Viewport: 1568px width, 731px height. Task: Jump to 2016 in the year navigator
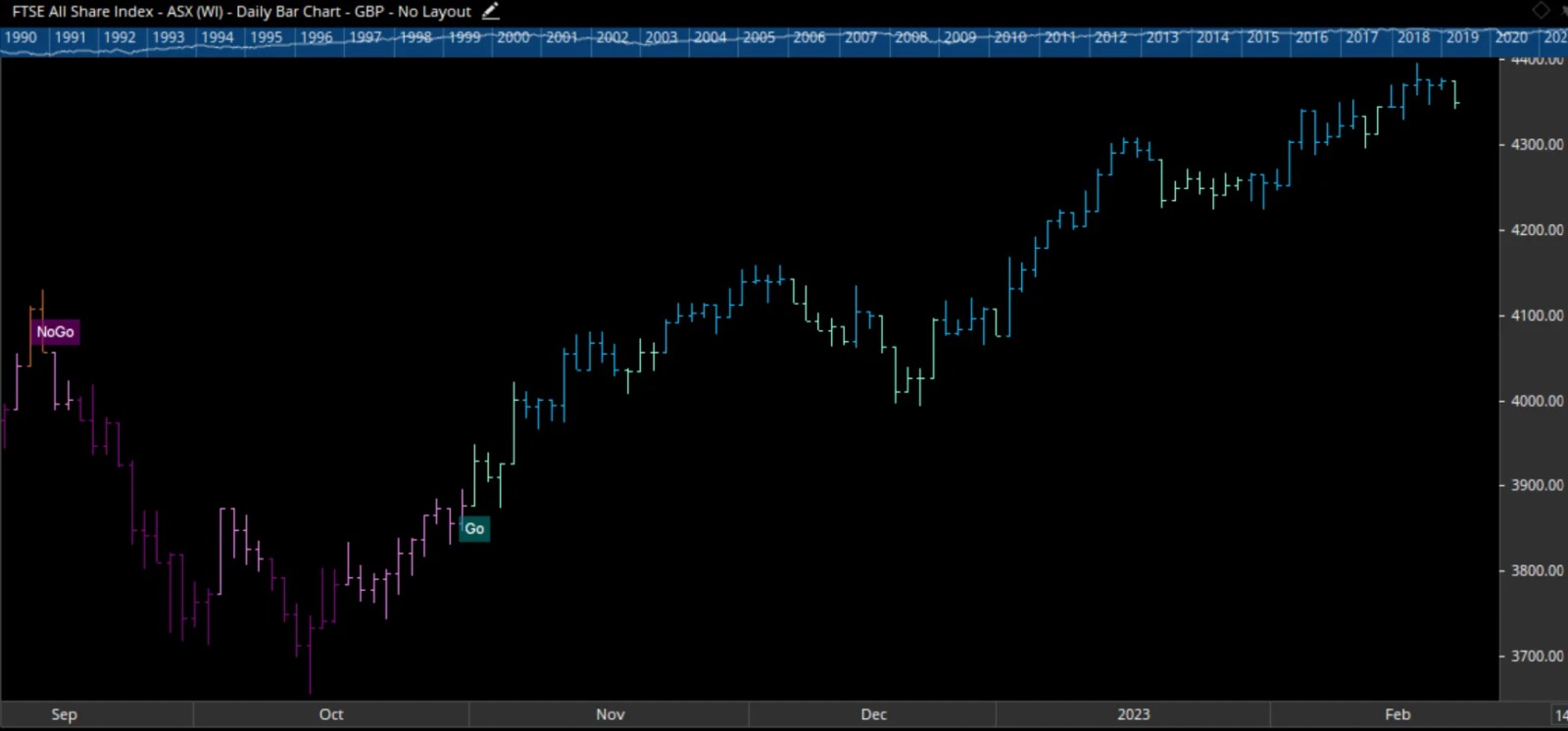click(x=1312, y=37)
